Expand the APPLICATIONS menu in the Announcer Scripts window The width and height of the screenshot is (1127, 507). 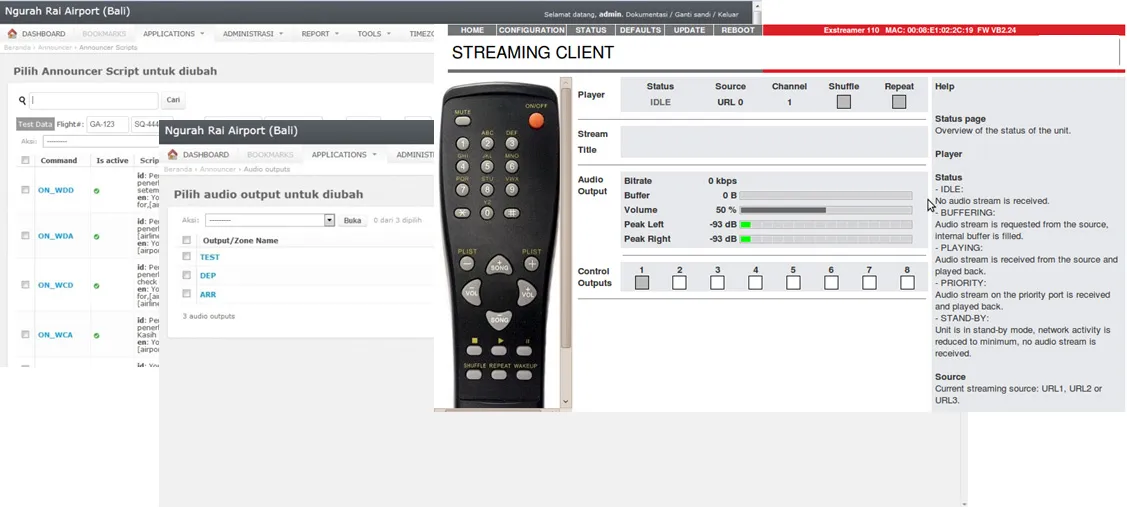pos(173,34)
